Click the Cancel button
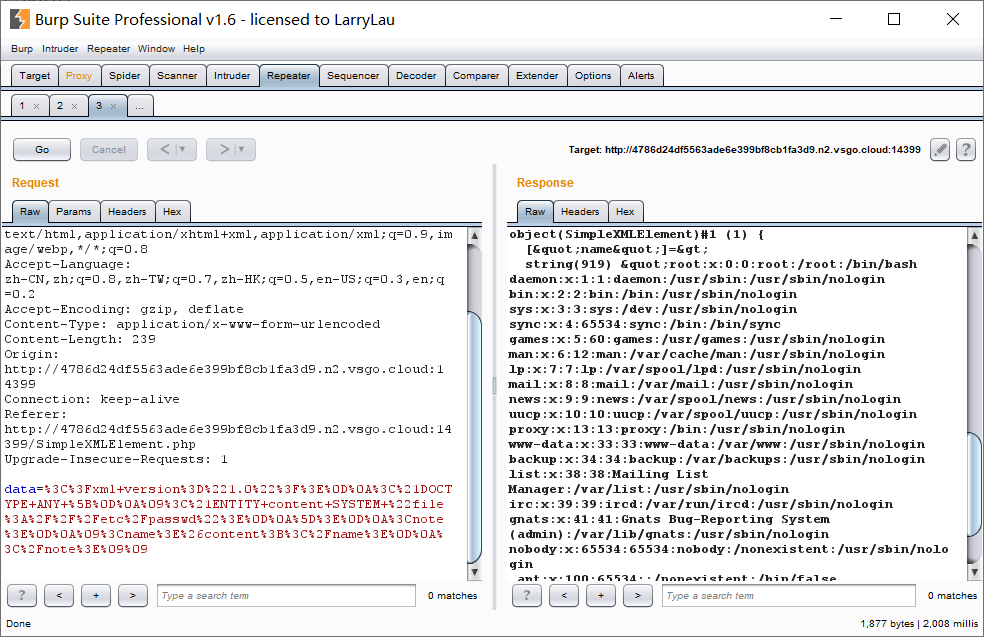 (109, 149)
